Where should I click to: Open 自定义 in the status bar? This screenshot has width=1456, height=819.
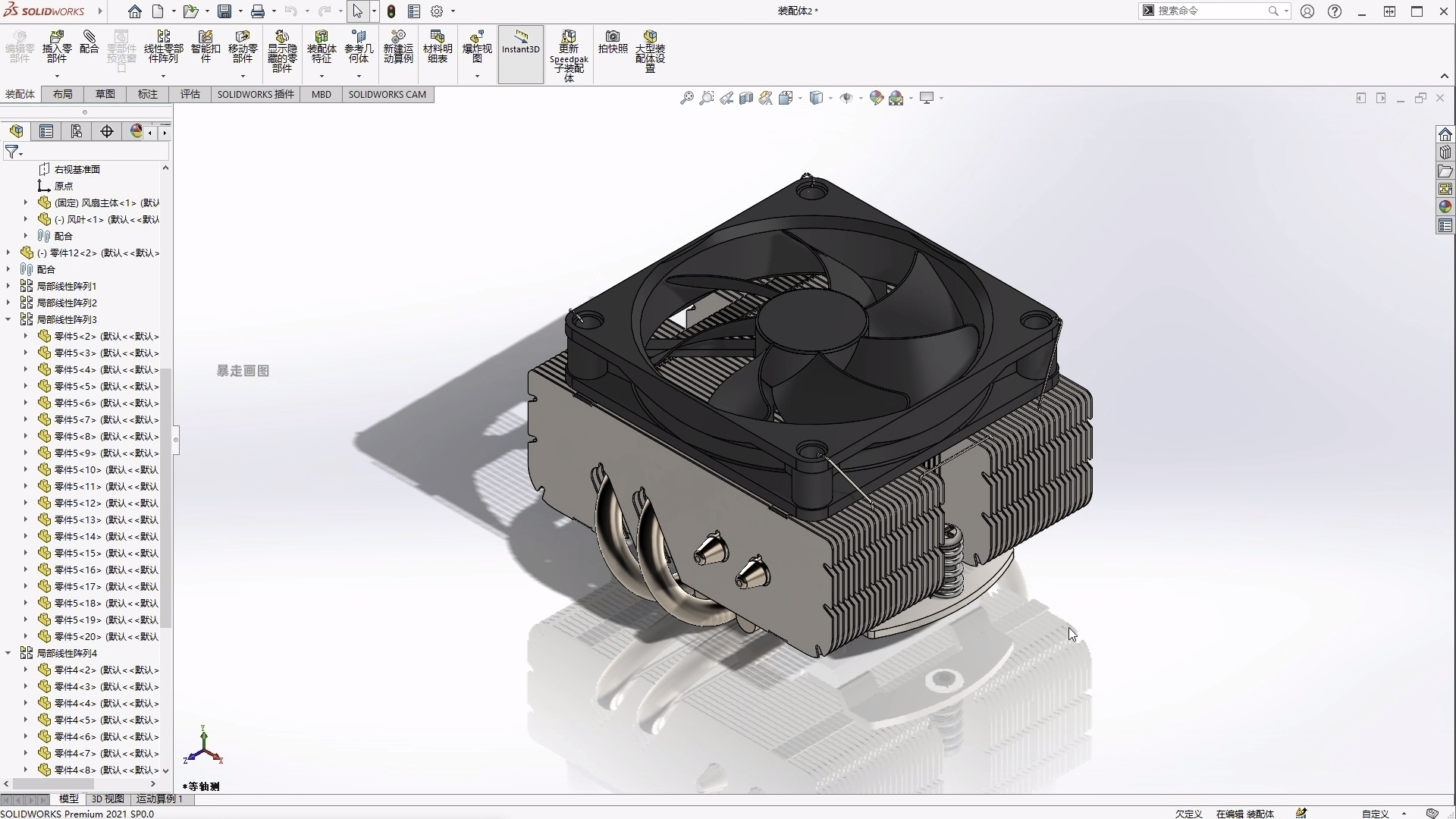(1376, 813)
